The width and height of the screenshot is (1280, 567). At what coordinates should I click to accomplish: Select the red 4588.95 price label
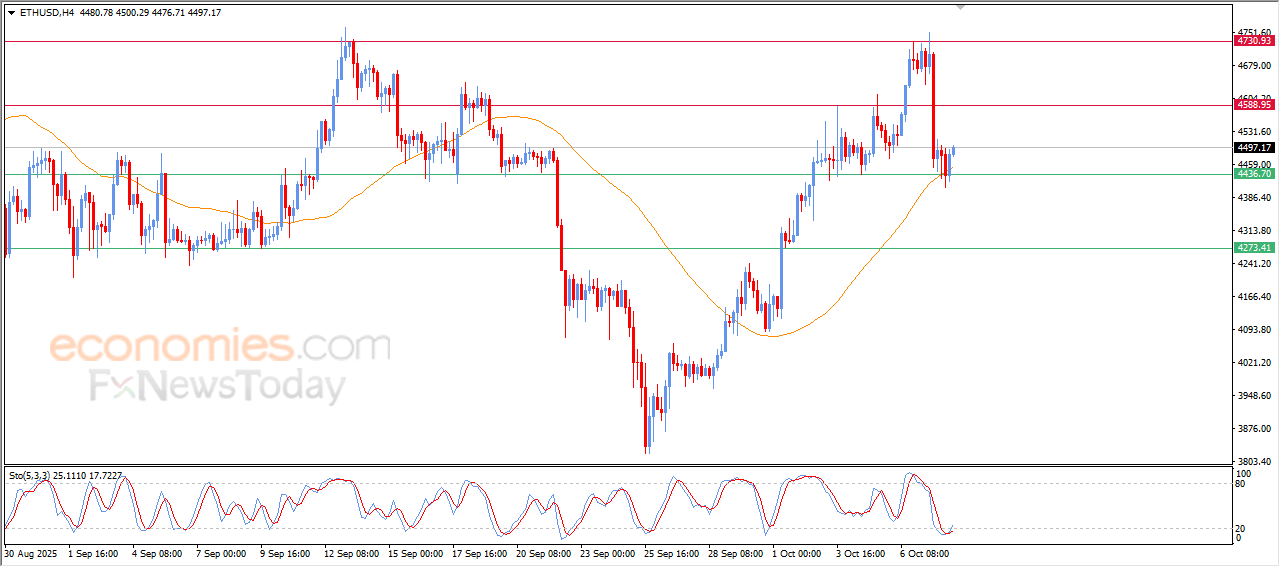tap(1254, 104)
